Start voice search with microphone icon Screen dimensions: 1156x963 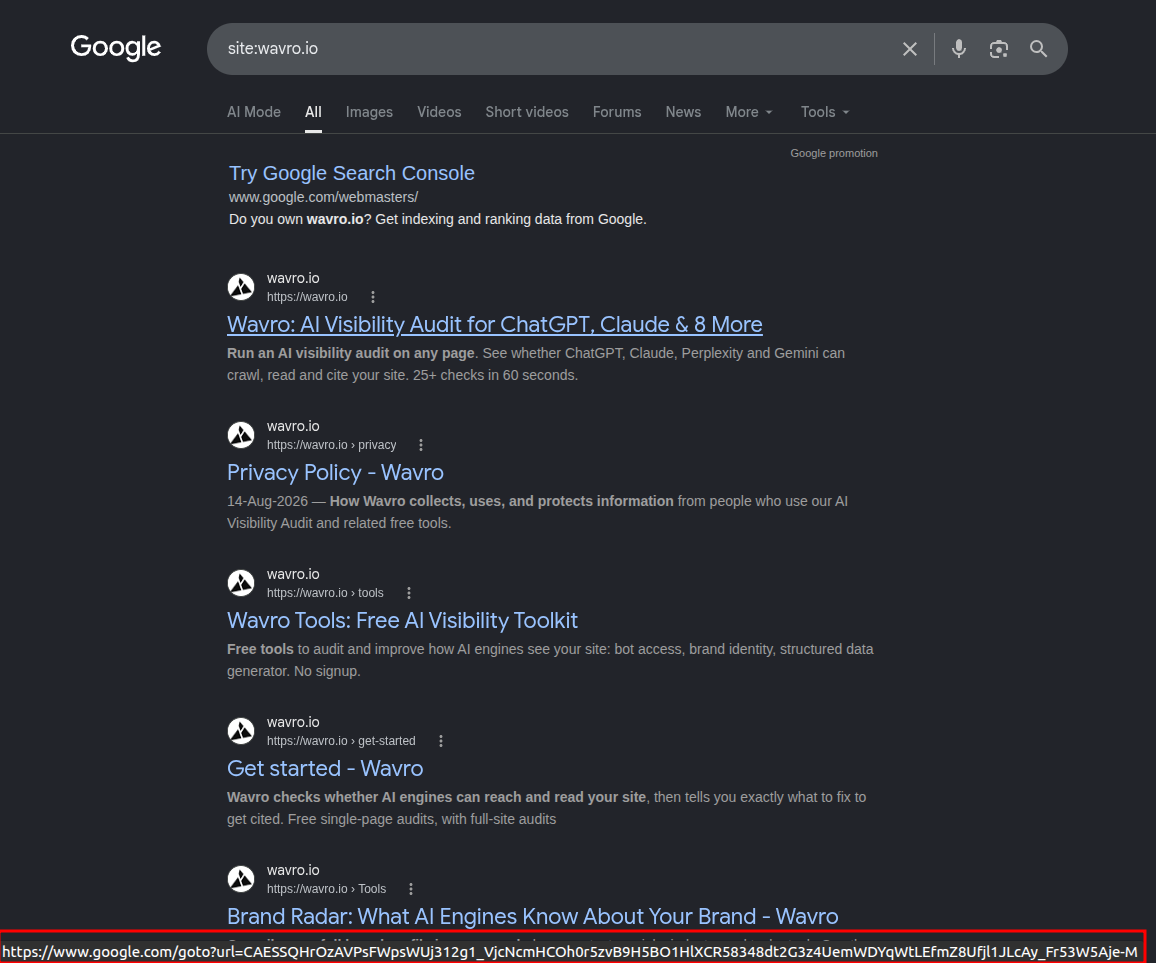tap(958, 49)
